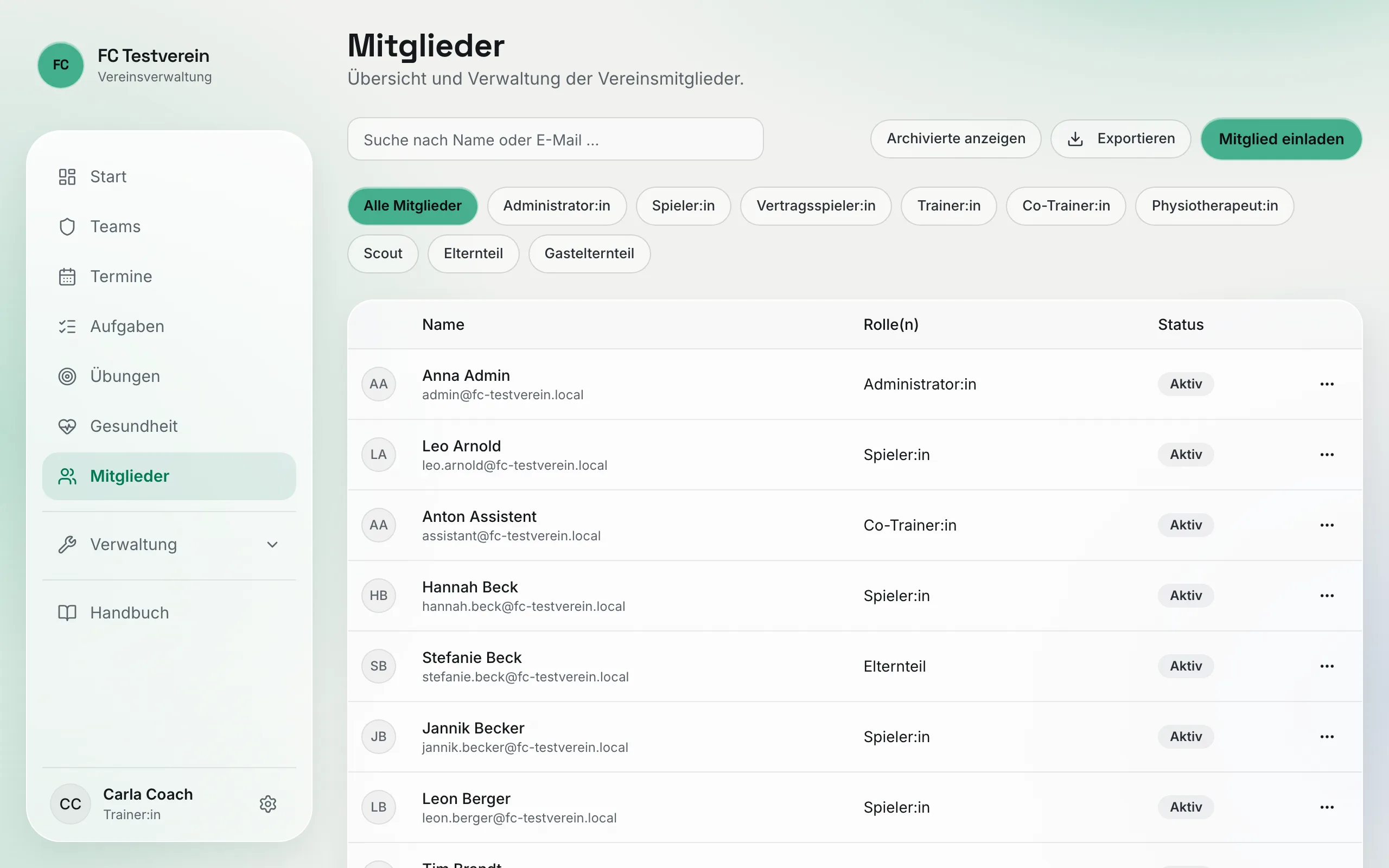Open actions menu for Anna Admin
Viewport: 1389px width, 868px height.
click(x=1327, y=384)
